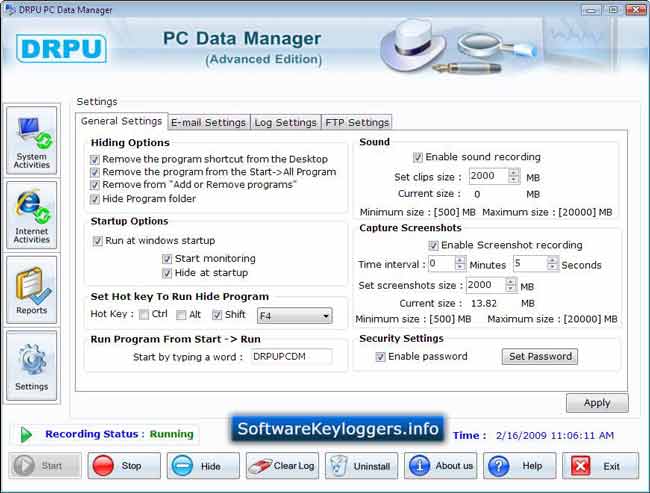Click the DRPUPCDM start word field

pyautogui.click(x=291, y=357)
